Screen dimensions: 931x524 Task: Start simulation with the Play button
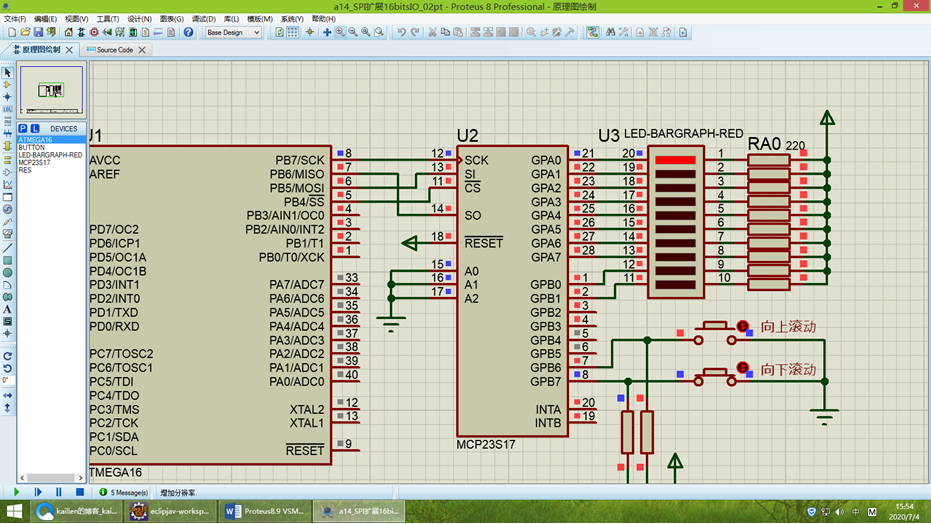point(16,492)
